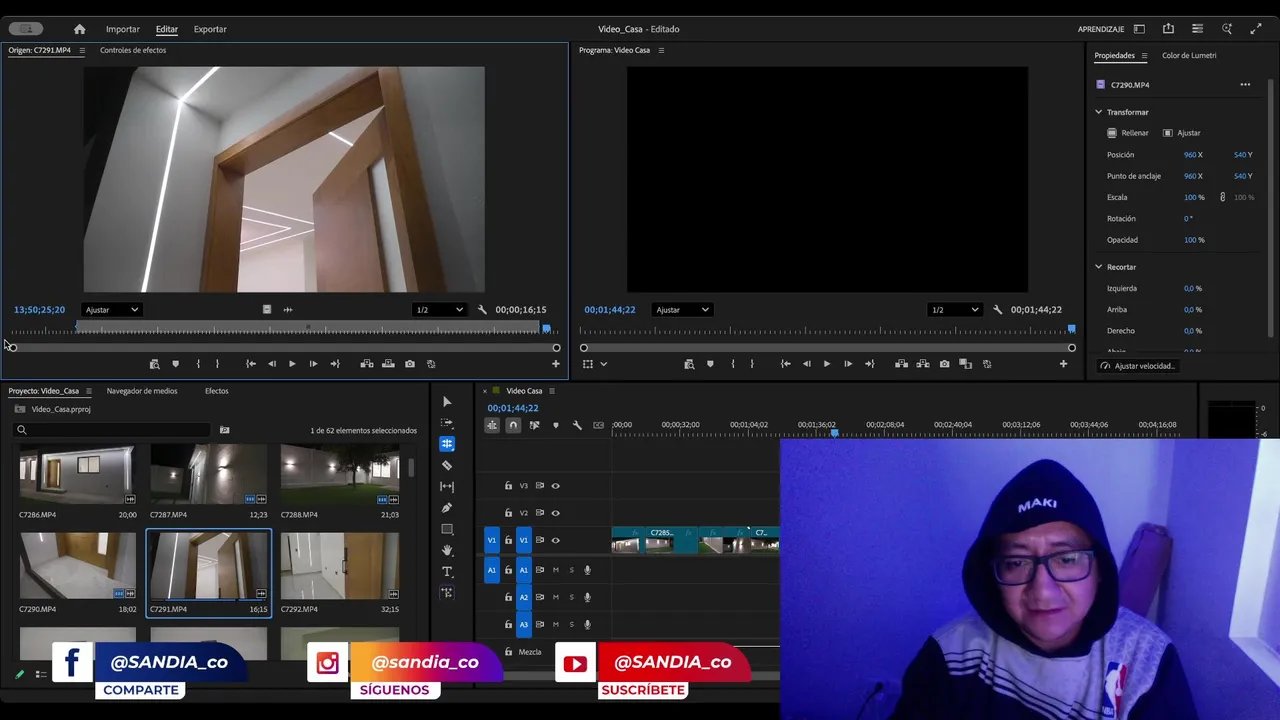
Task: Click Overwrite button in Source monitor
Action: [x=388, y=364]
